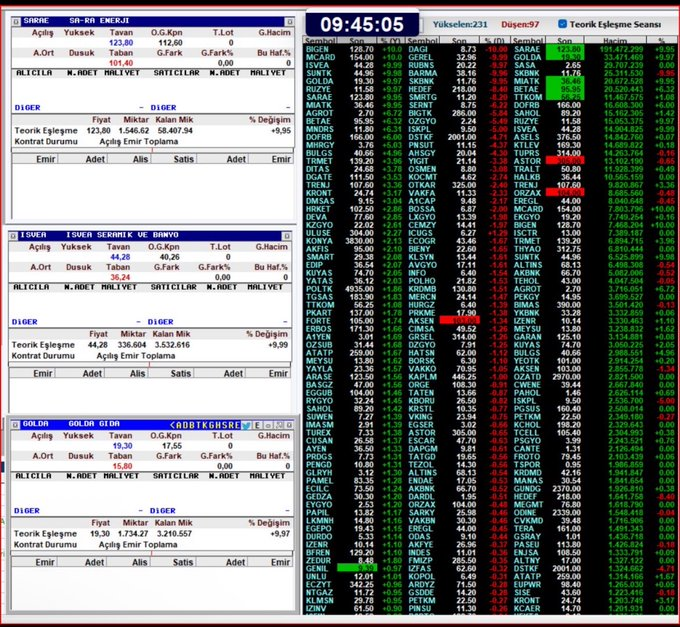The image size is (680, 627).
Task: Click the 09:45:05 clock display
Action: click(362, 24)
